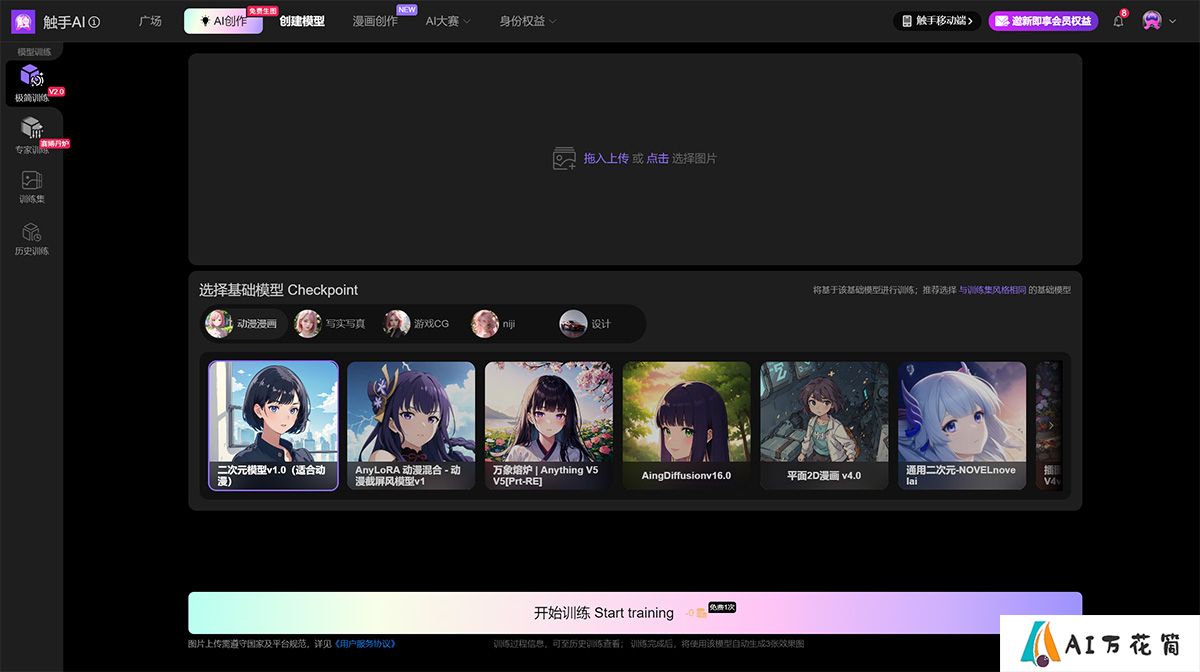Image resolution: width=1200 pixels, height=672 pixels.
Task: Click the right arrow to show more checkpoints
Action: pos(1051,425)
